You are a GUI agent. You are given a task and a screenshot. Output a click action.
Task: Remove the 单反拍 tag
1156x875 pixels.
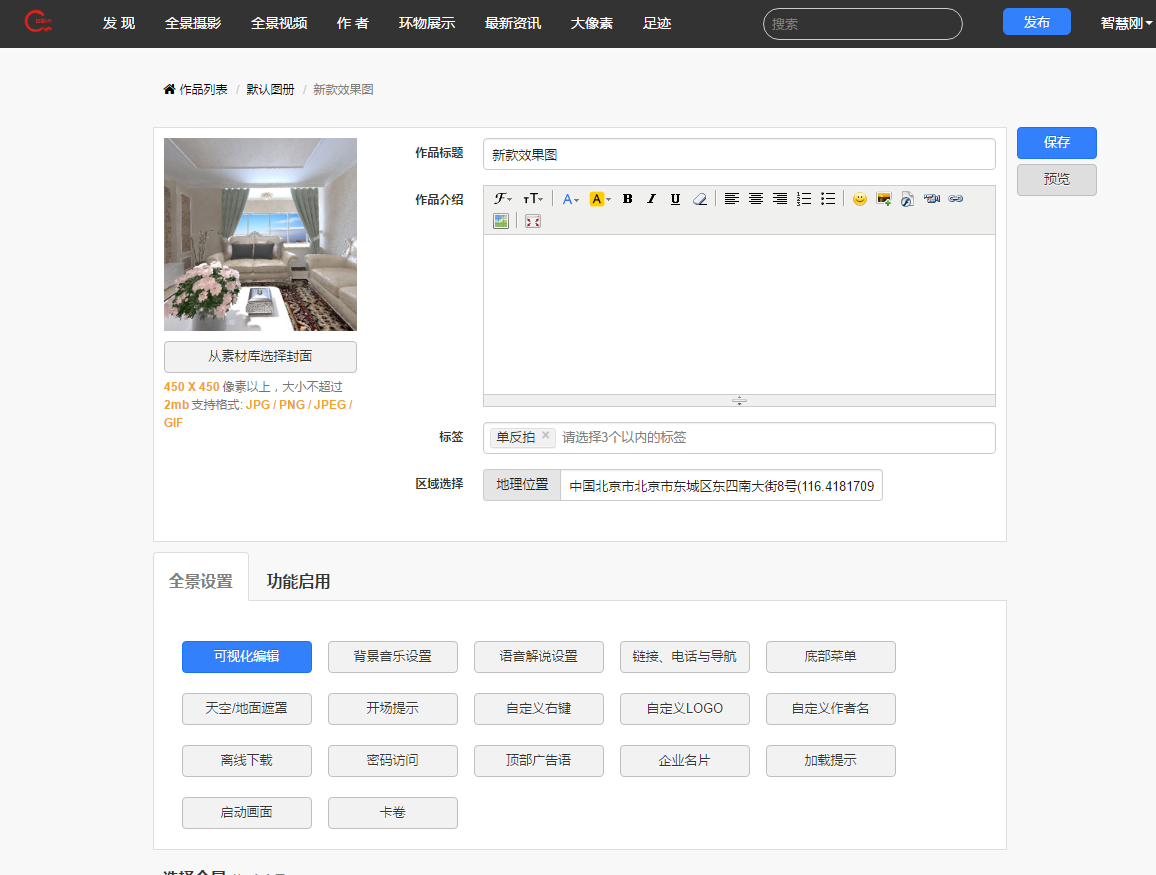click(545, 436)
